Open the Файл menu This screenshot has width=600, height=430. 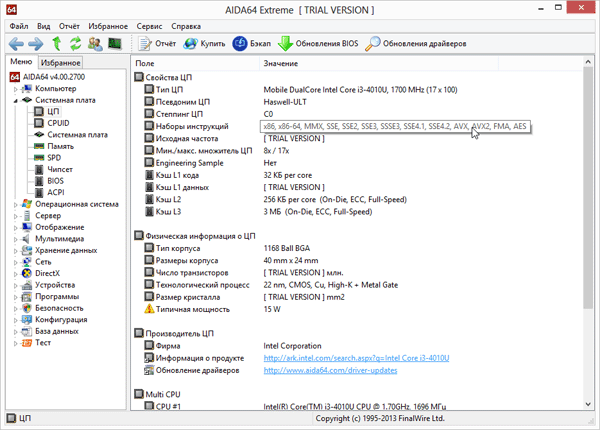[19, 26]
